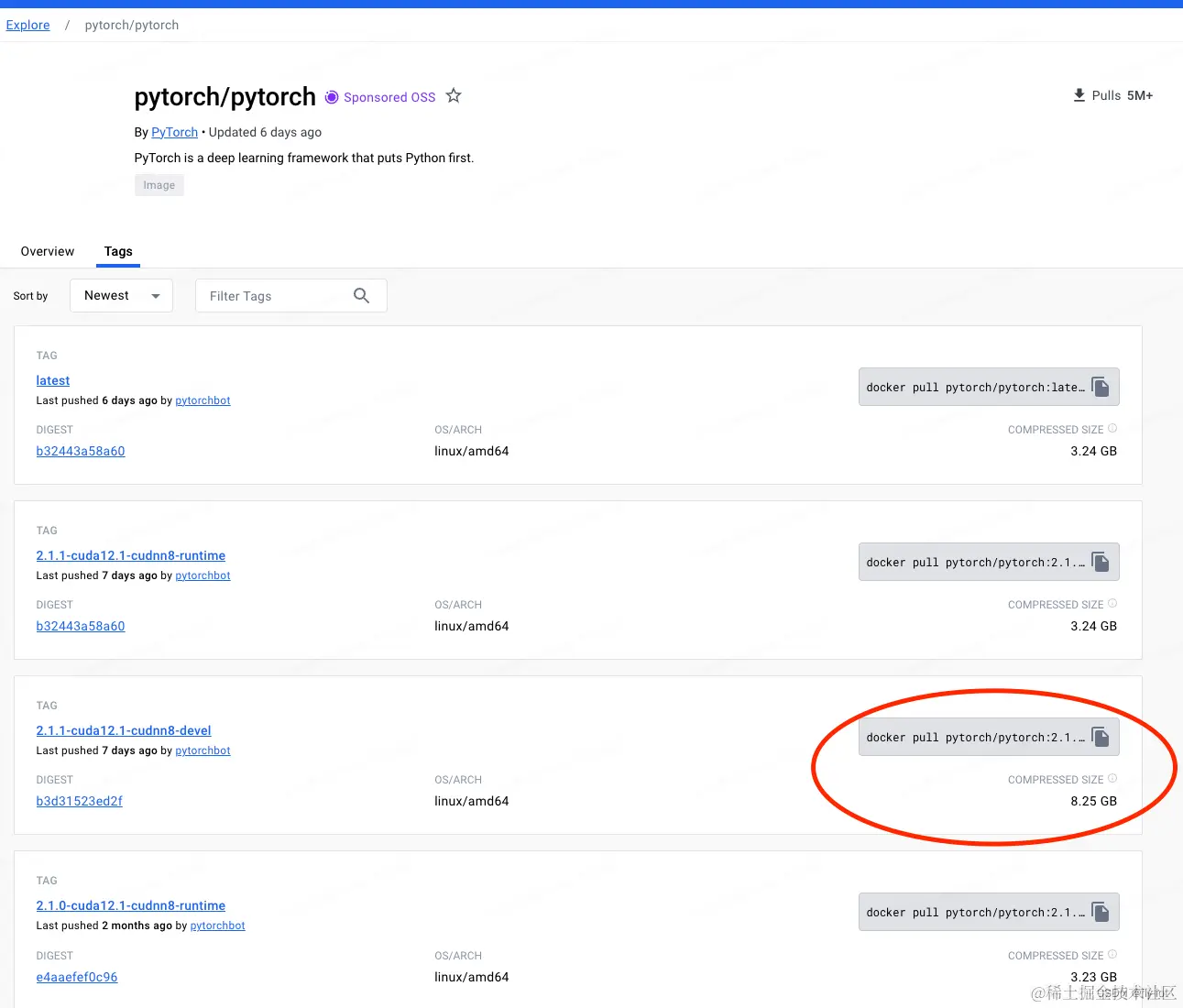The width and height of the screenshot is (1183, 1008).
Task: Copy pull command for 2.1.0-cuda12.1-cudnn8-runtime
Action: click(1101, 912)
